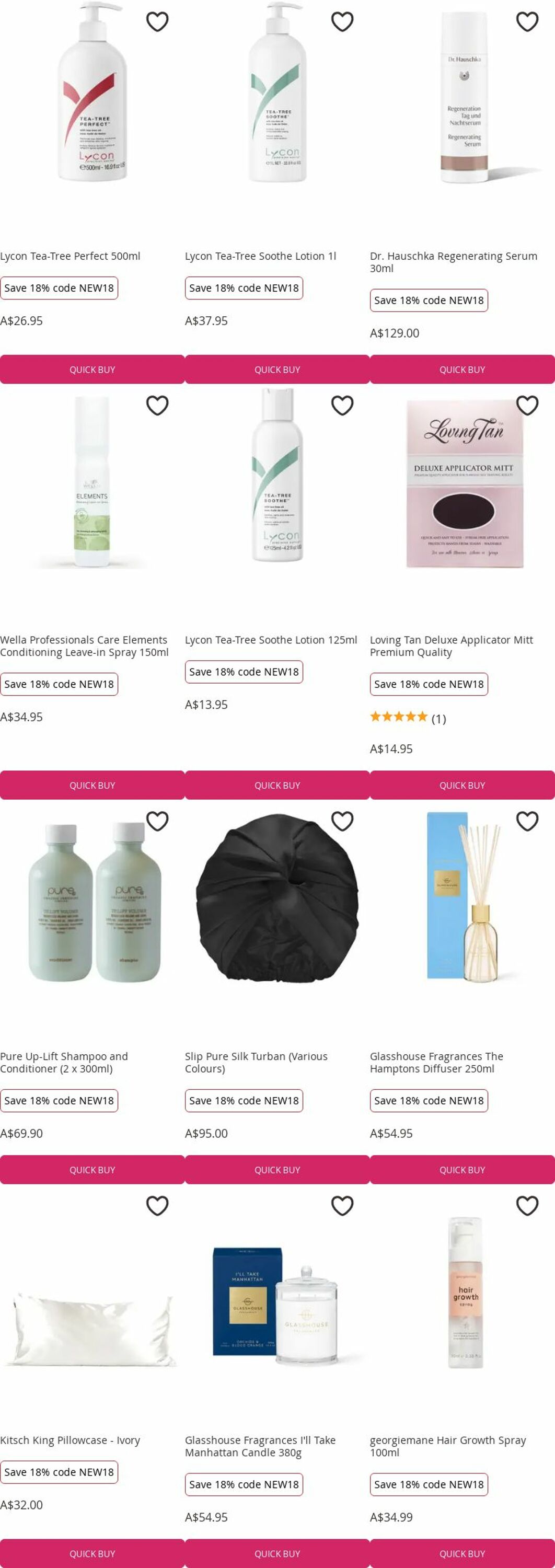This screenshot has height=1568, width=555.
Task: Heart the Loving Tan Deluxe Applicator Mitt
Action: coord(527,406)
